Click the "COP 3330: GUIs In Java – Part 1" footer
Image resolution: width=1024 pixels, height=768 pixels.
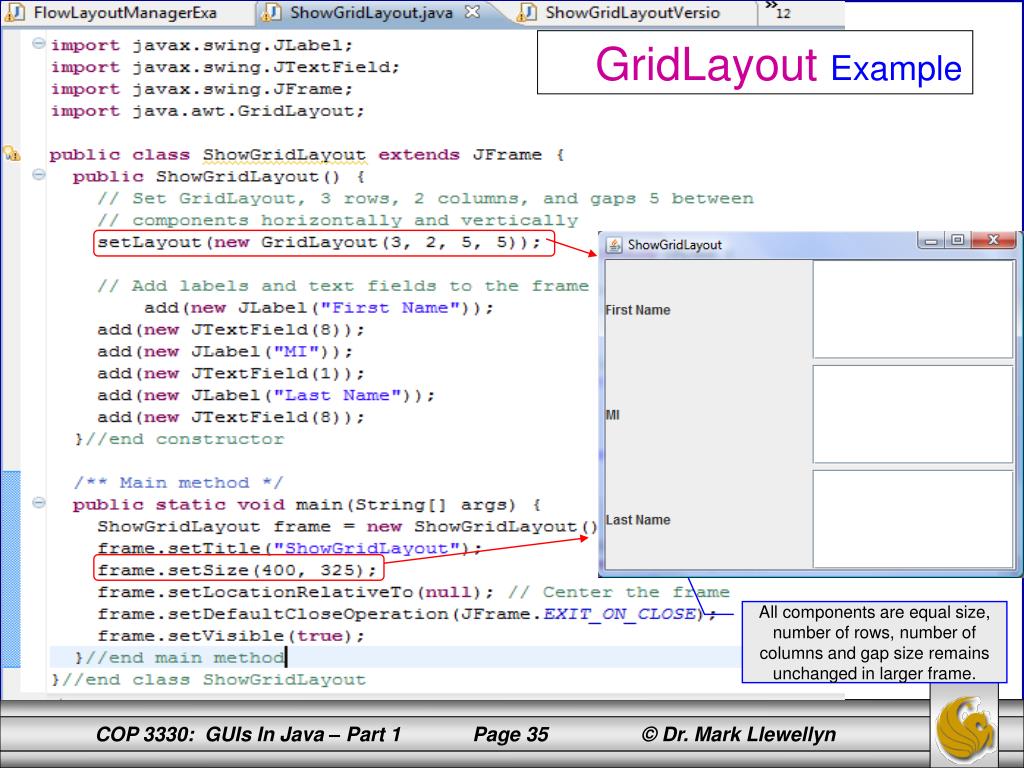[x=248, y=735]
